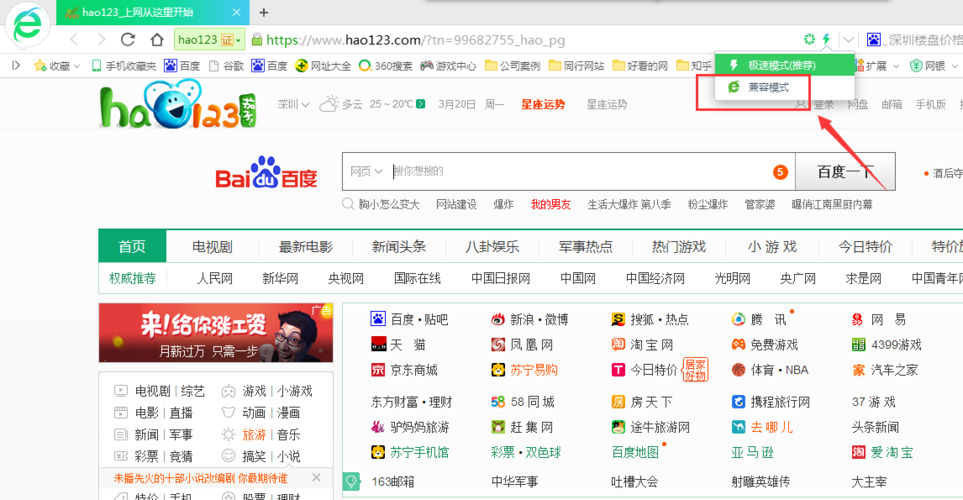Open 好看的网 bookmark folder
This screenshot has height=500, width=963.
click(x=641, y=66)
